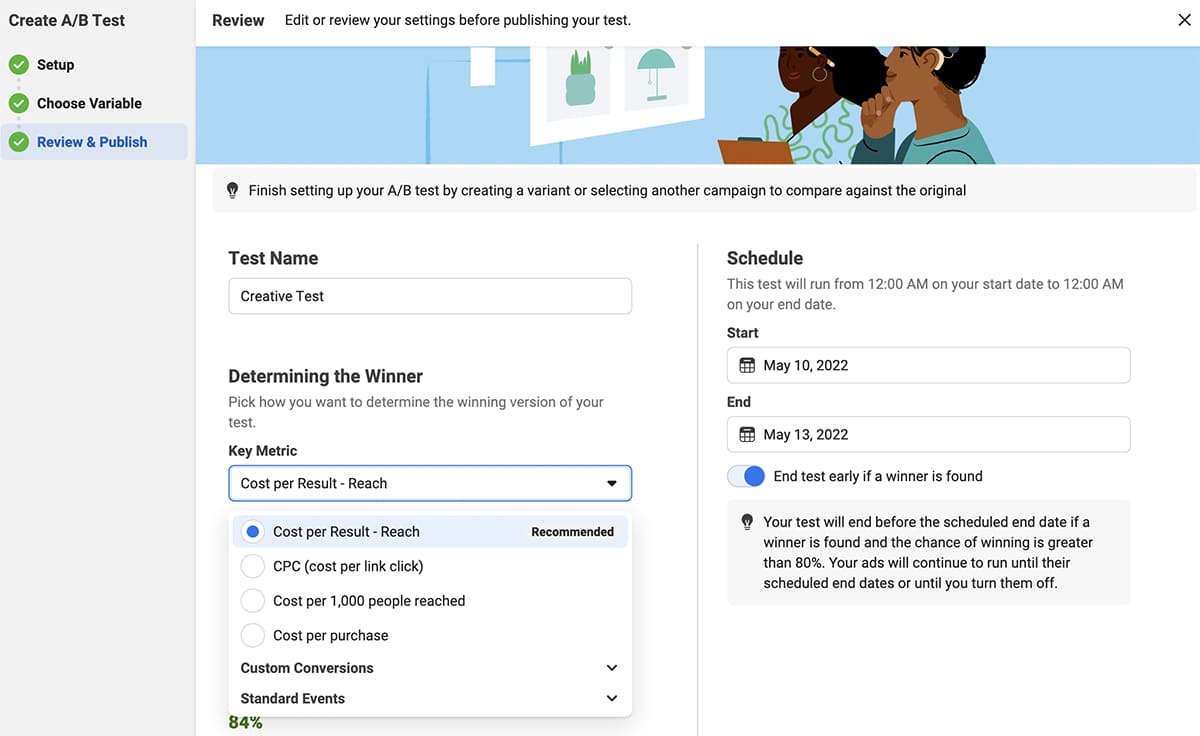Open the Start date field May 10, 2022

pos(928,365)
